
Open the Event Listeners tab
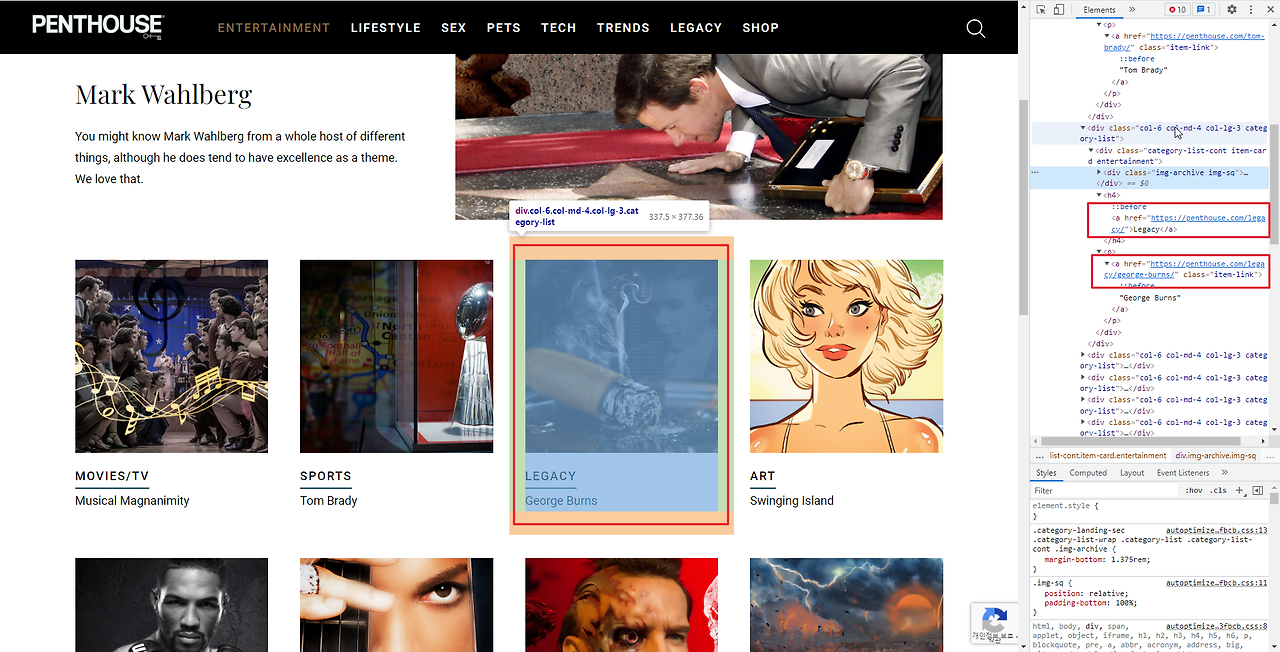pos(1183,473)
